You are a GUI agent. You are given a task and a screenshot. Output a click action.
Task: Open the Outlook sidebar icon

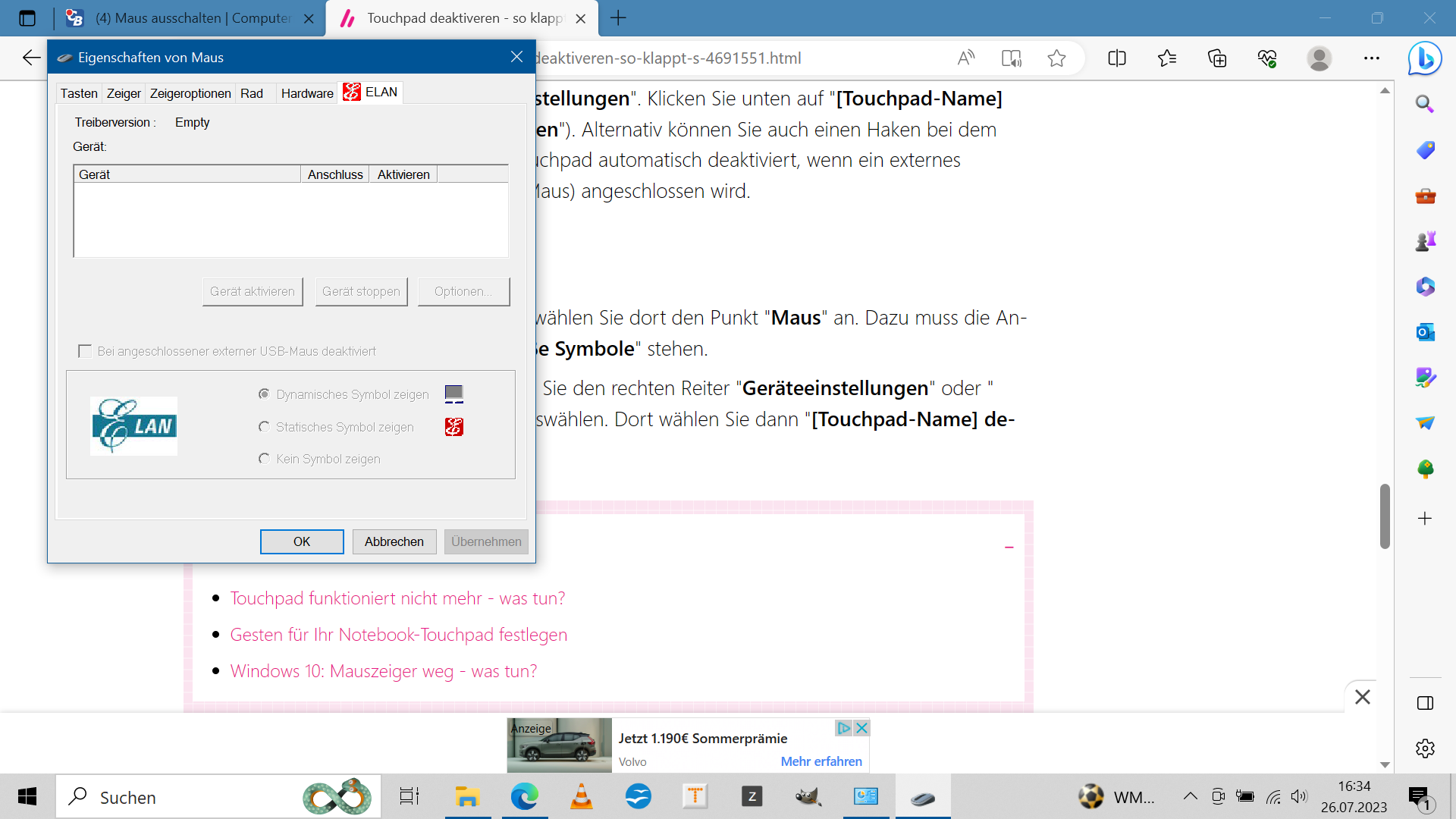[1424, 332]
